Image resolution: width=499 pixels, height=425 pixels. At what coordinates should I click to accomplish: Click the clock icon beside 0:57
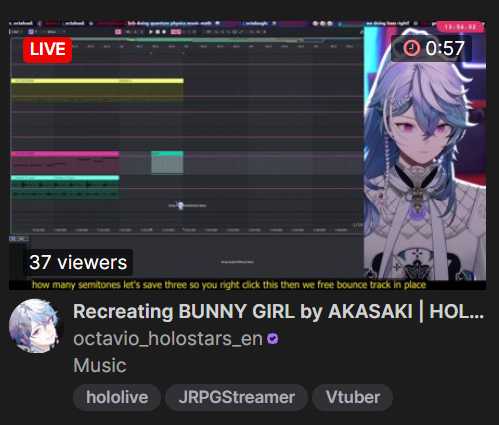(411, 48)
